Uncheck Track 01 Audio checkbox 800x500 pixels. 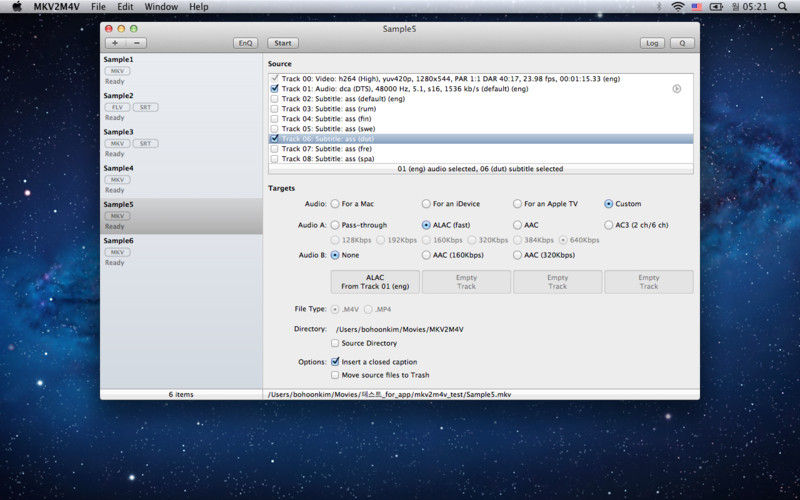point(274,89)
